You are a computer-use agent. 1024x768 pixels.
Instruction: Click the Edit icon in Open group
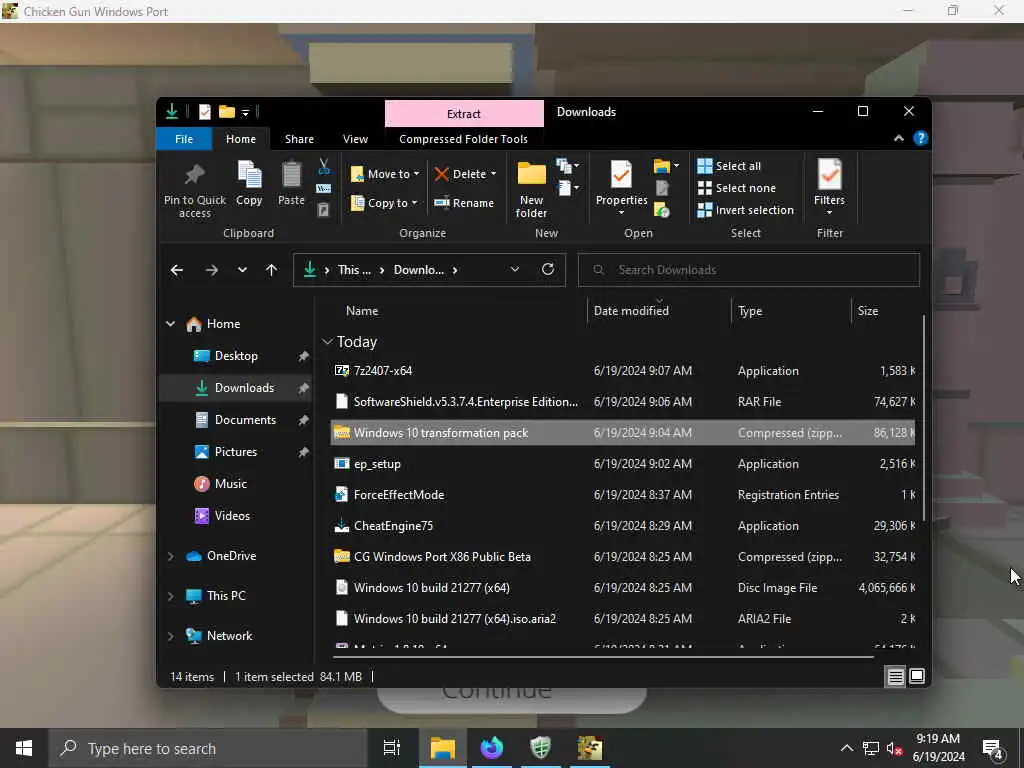pos(662,188)
